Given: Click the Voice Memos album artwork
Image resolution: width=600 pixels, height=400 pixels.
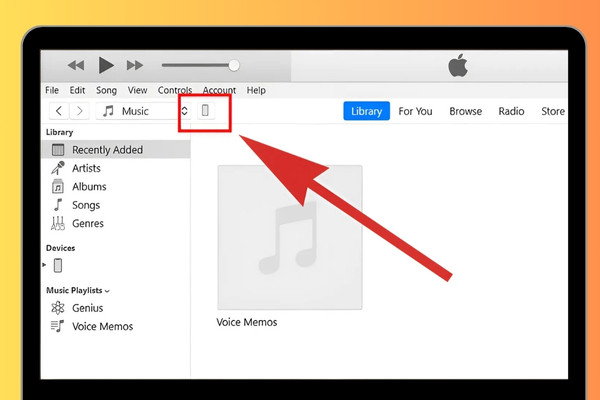Looking at the screenshot, I should 290,237.
